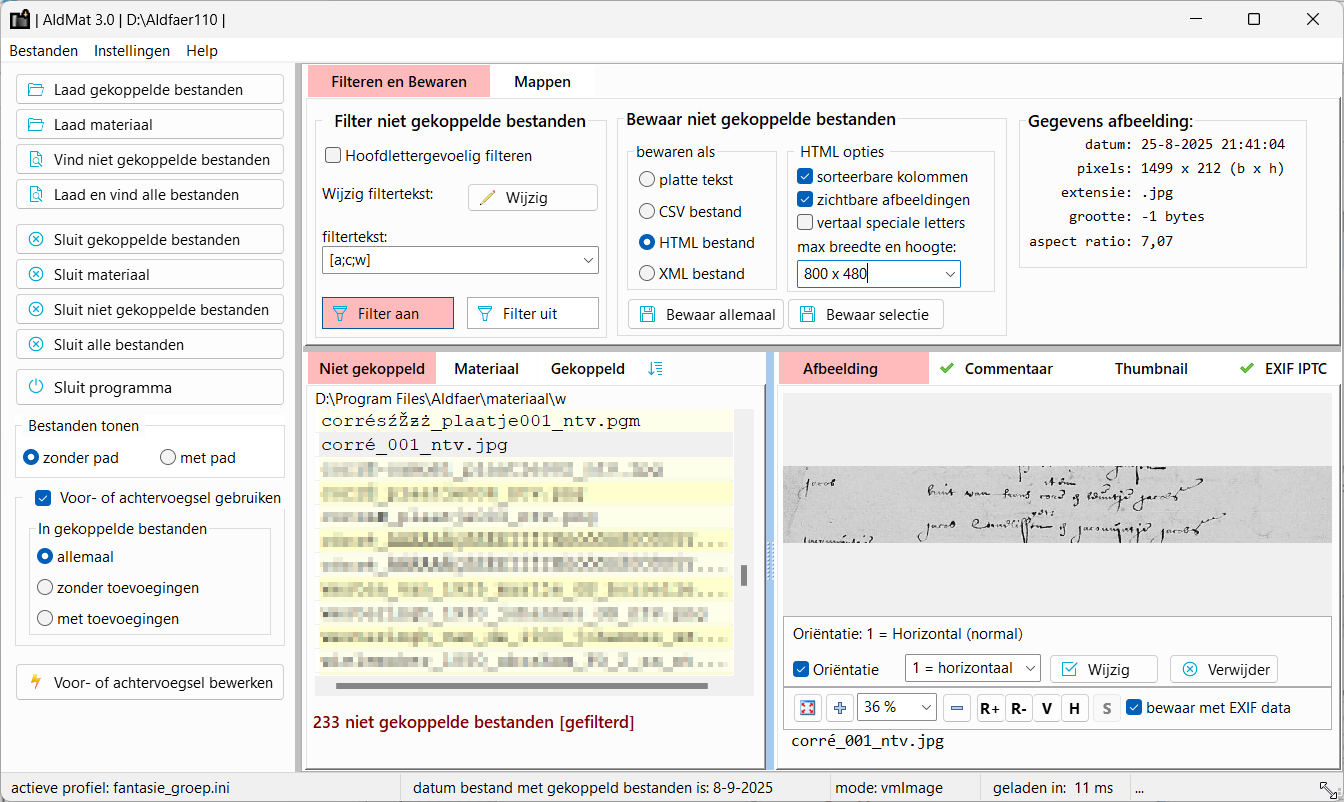
Task: Open the Instellingen menu
Action: pos(132,51)
